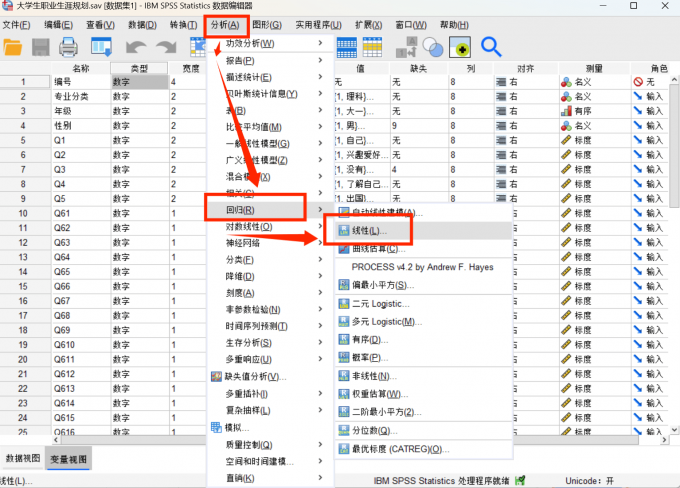Screen dimensions: 680x488
Task: Click the Save file toolbar icon
Action: 41,47
